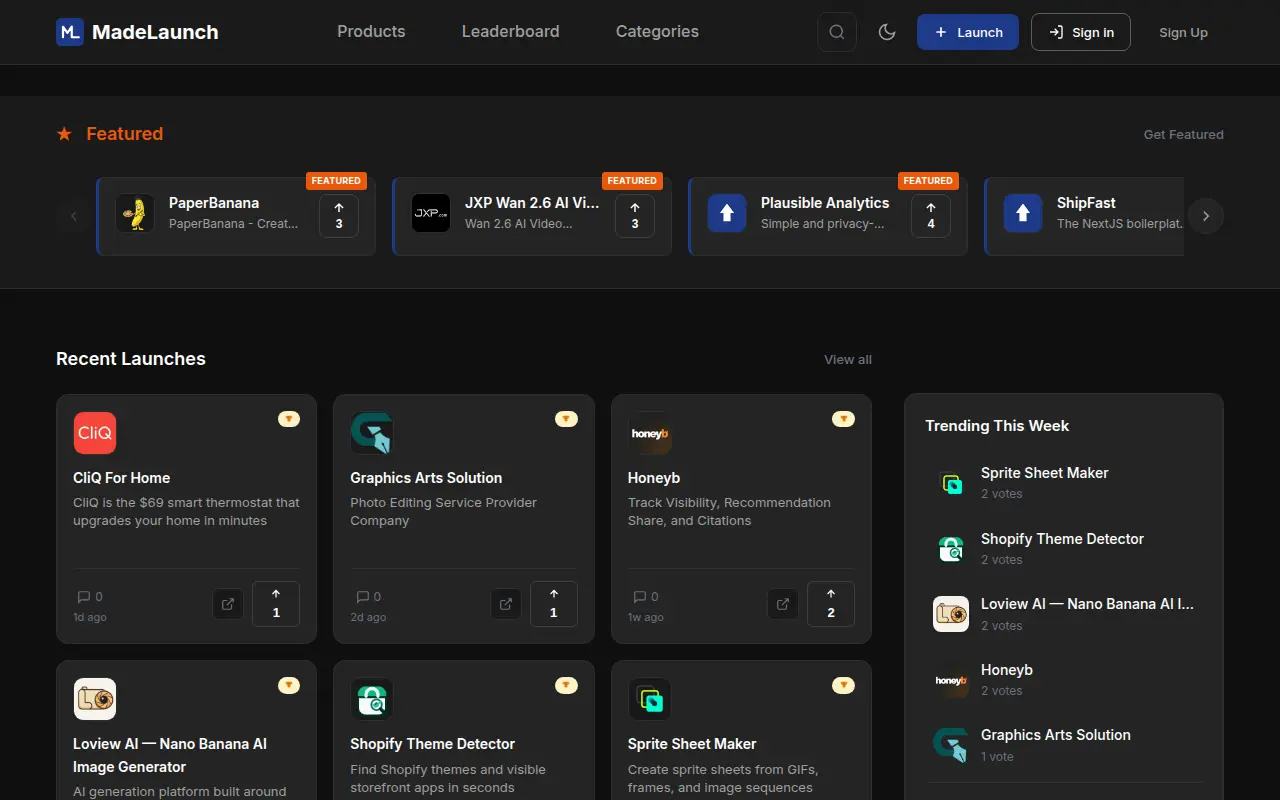Open the ShipFast featured title

pos(1086,203)
